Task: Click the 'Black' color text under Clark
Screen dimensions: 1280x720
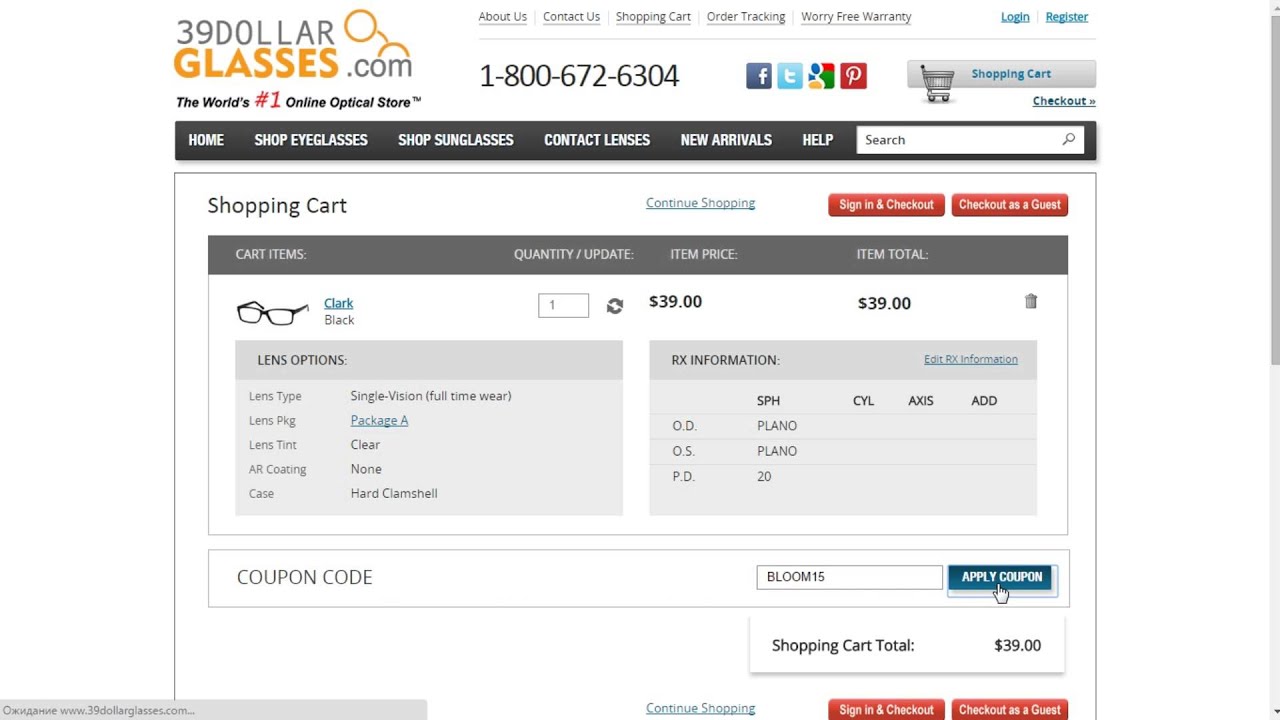Action: tap(339, 320)
